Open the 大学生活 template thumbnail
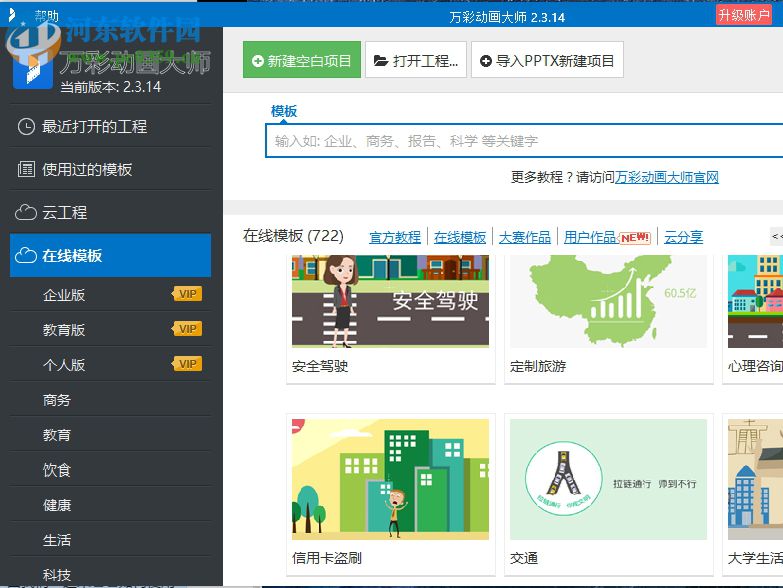The image size is (783, 588). [756, 479]
